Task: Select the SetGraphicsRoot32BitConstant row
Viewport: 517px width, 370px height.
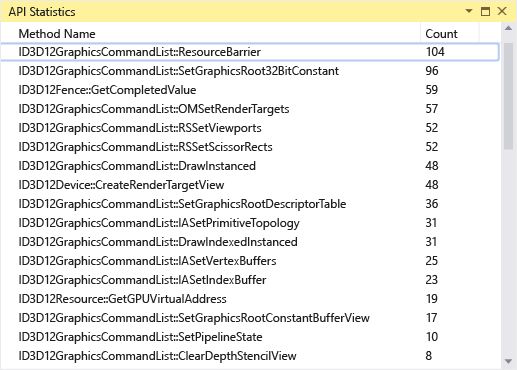Action: tap(250, 71)
